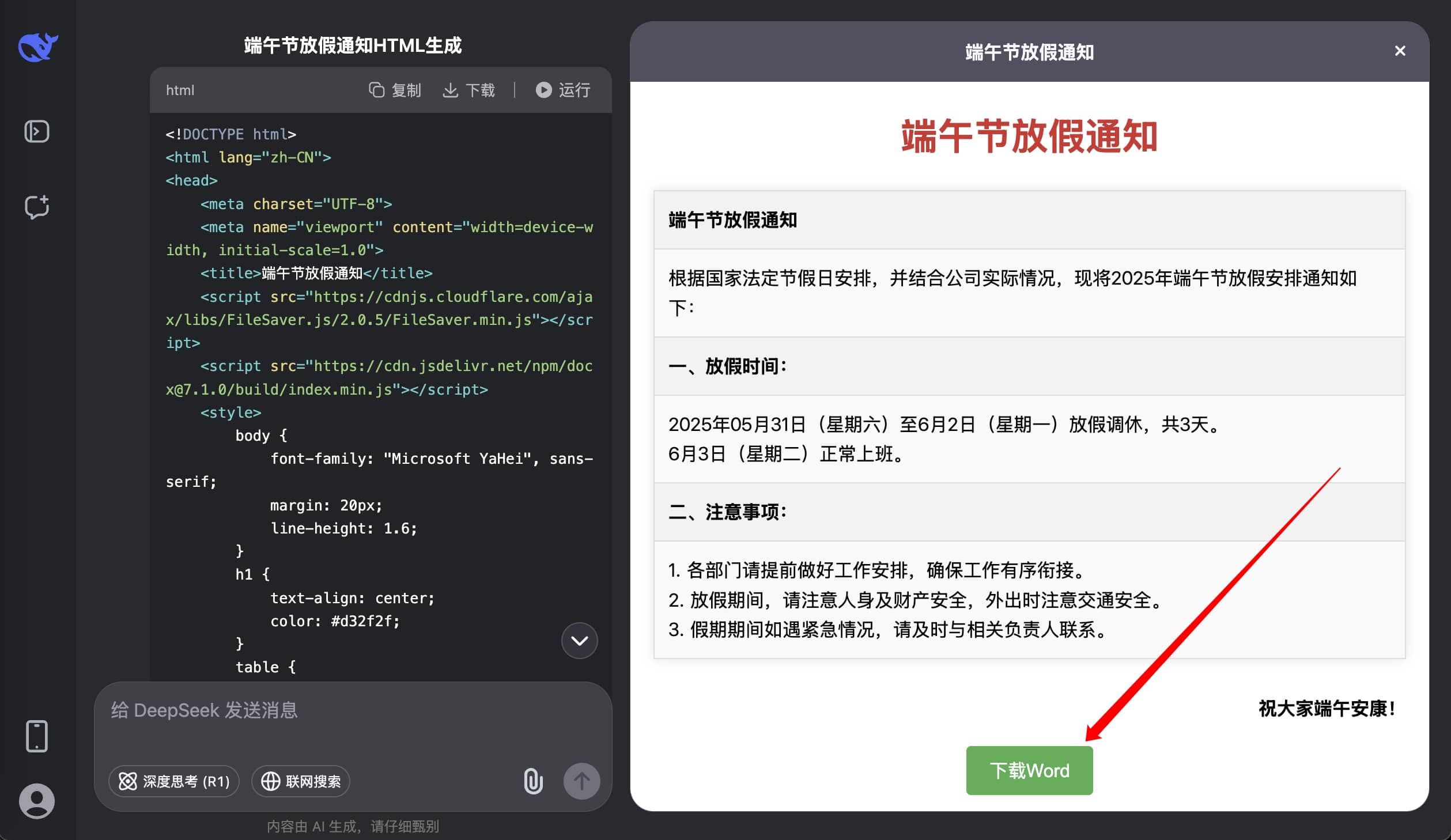Click the preview panel title 端午节放假通知
Viewport: 1451px width, 840px height.
click(1029, 52)
